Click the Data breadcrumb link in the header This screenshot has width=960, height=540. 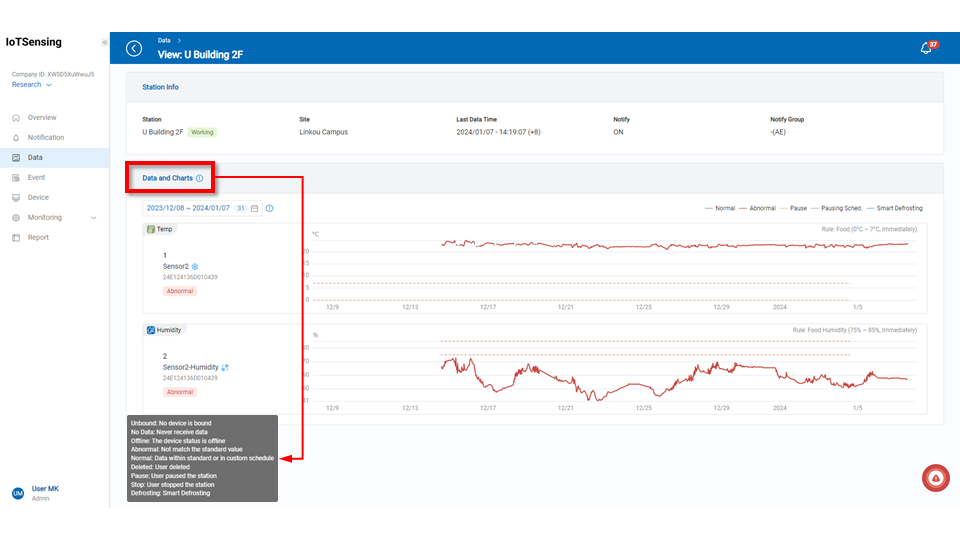pyautogui.click(x=164, y=40)
